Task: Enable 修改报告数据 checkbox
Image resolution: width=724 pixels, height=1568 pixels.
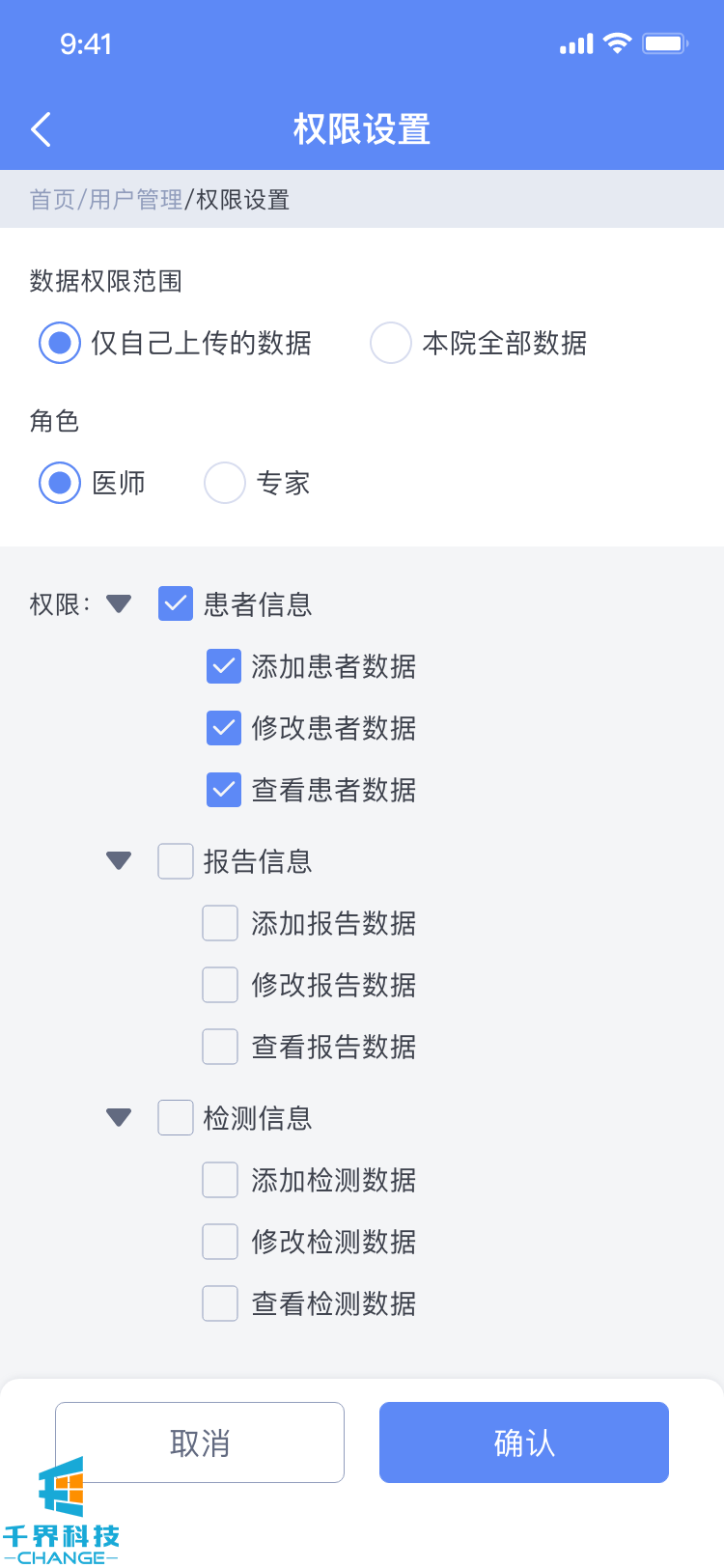Action: click(220, 985)
